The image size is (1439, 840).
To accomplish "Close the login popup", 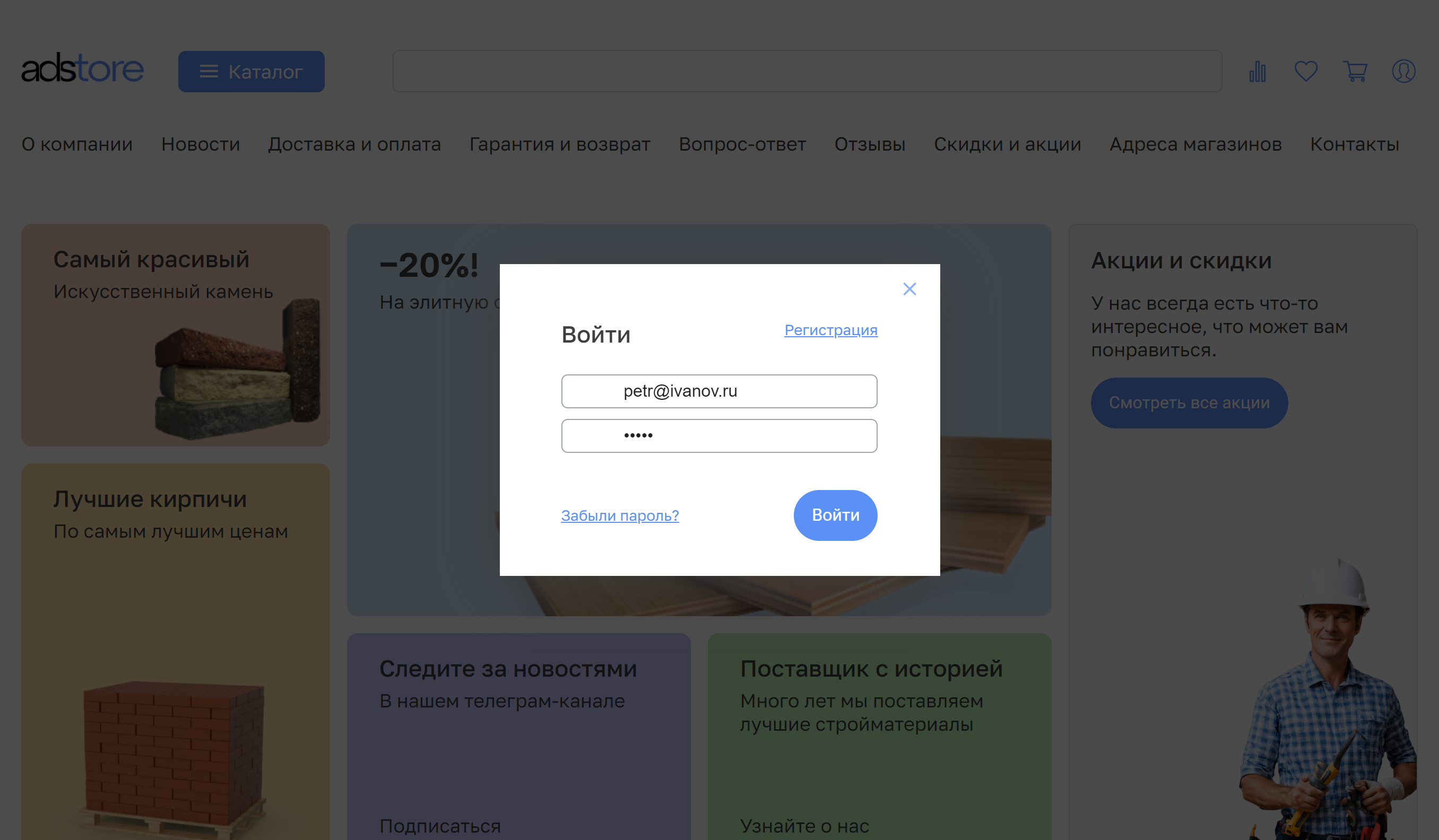I will click(909, 288).
